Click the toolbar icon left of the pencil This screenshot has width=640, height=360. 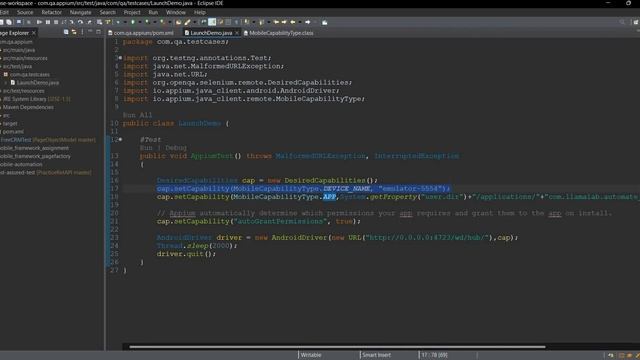(x=178, y=22)
